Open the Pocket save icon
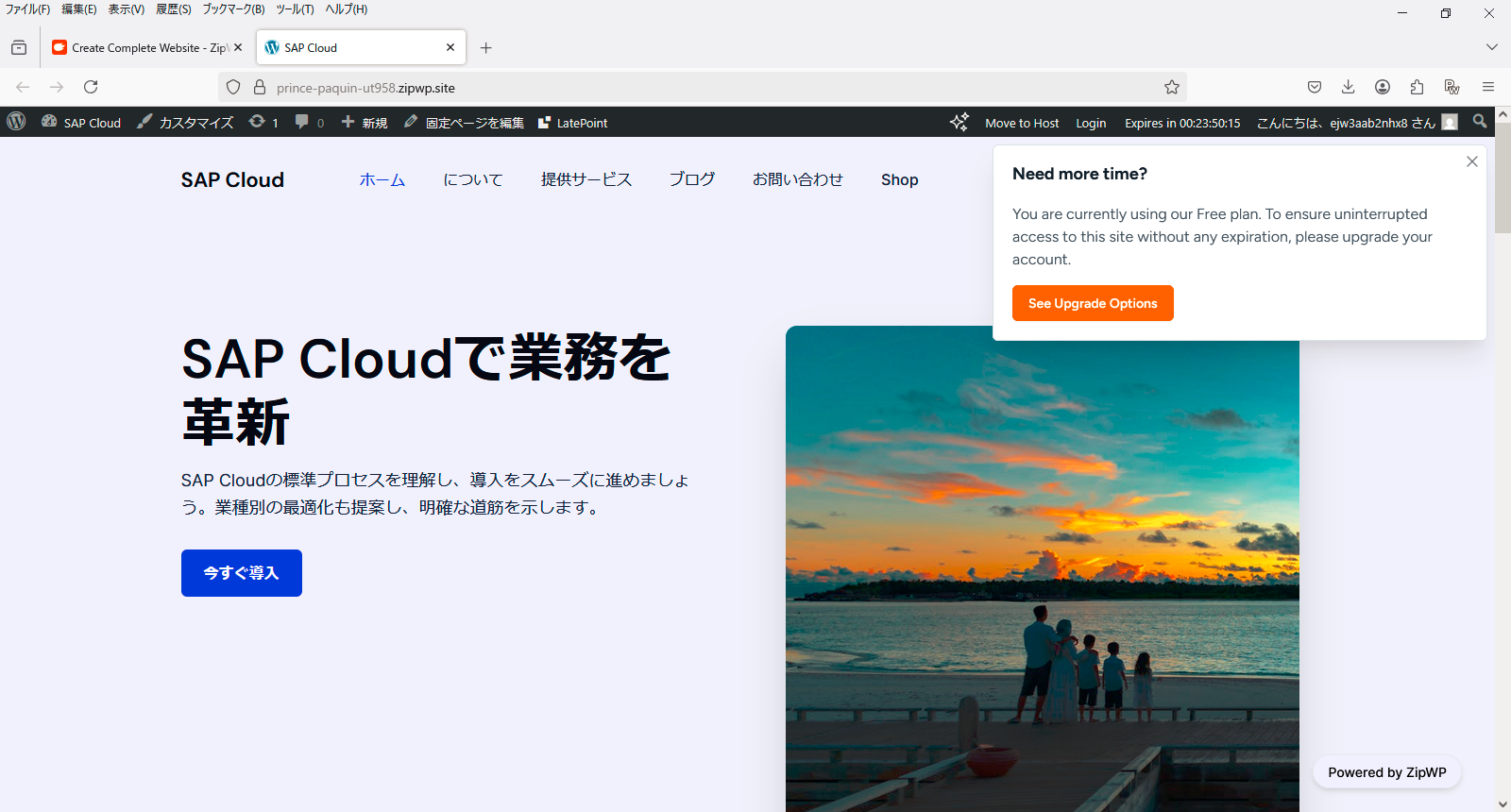The height and width of the screenshot is (812, 1511). [x=1315, y=87]
